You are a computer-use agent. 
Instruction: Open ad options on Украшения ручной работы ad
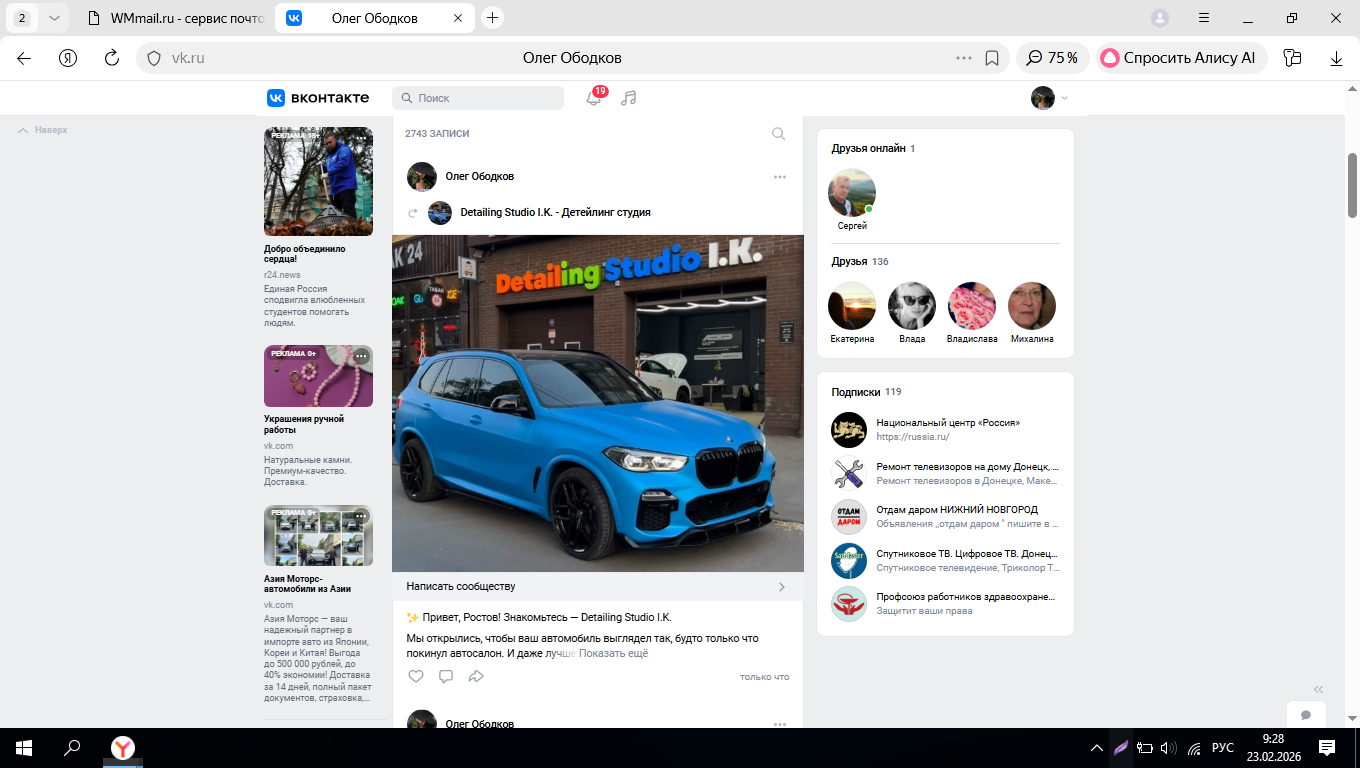(361, 356)
